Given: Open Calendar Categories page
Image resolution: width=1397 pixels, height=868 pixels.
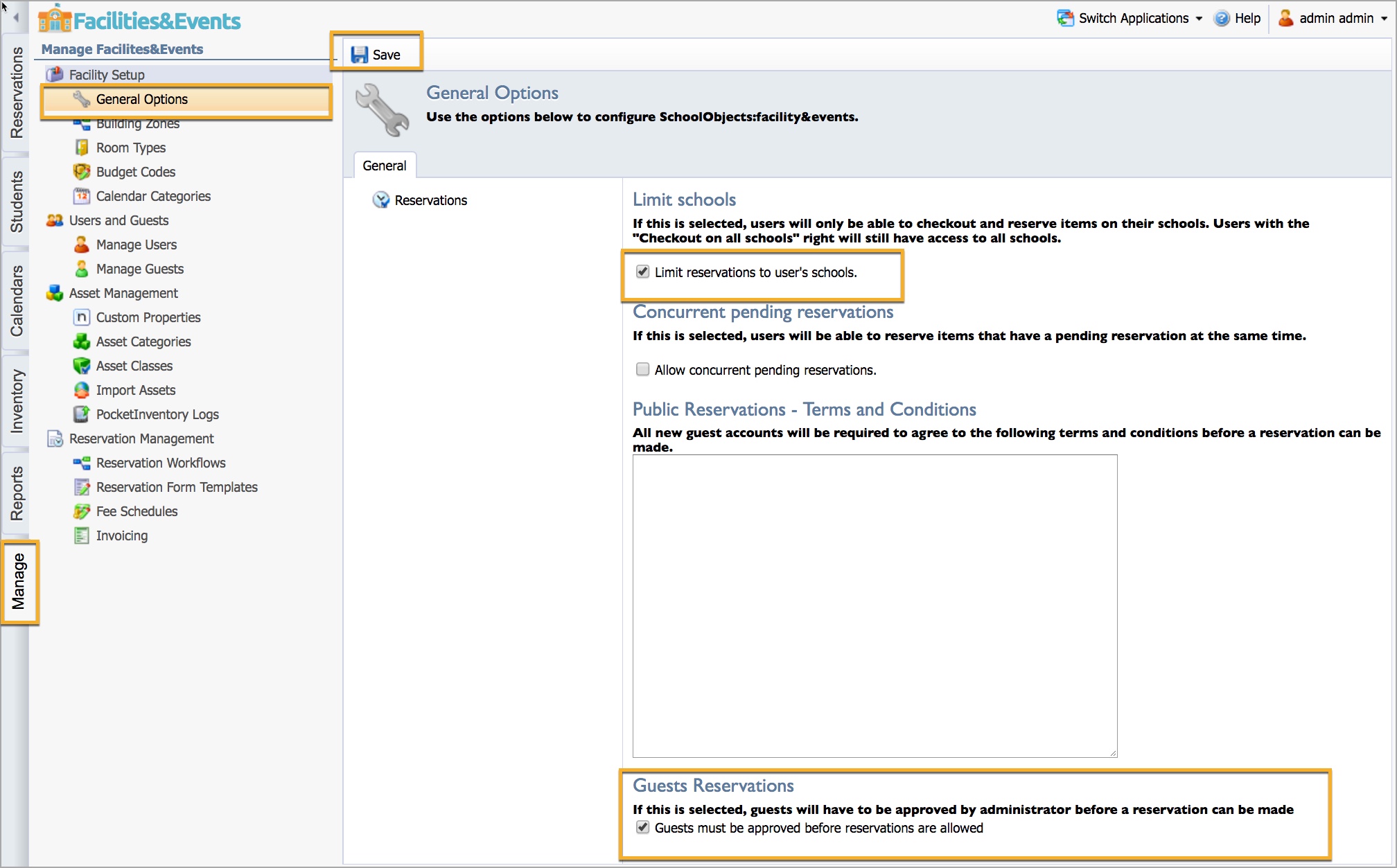Looking at the screenshot, I should coord(153,196).
